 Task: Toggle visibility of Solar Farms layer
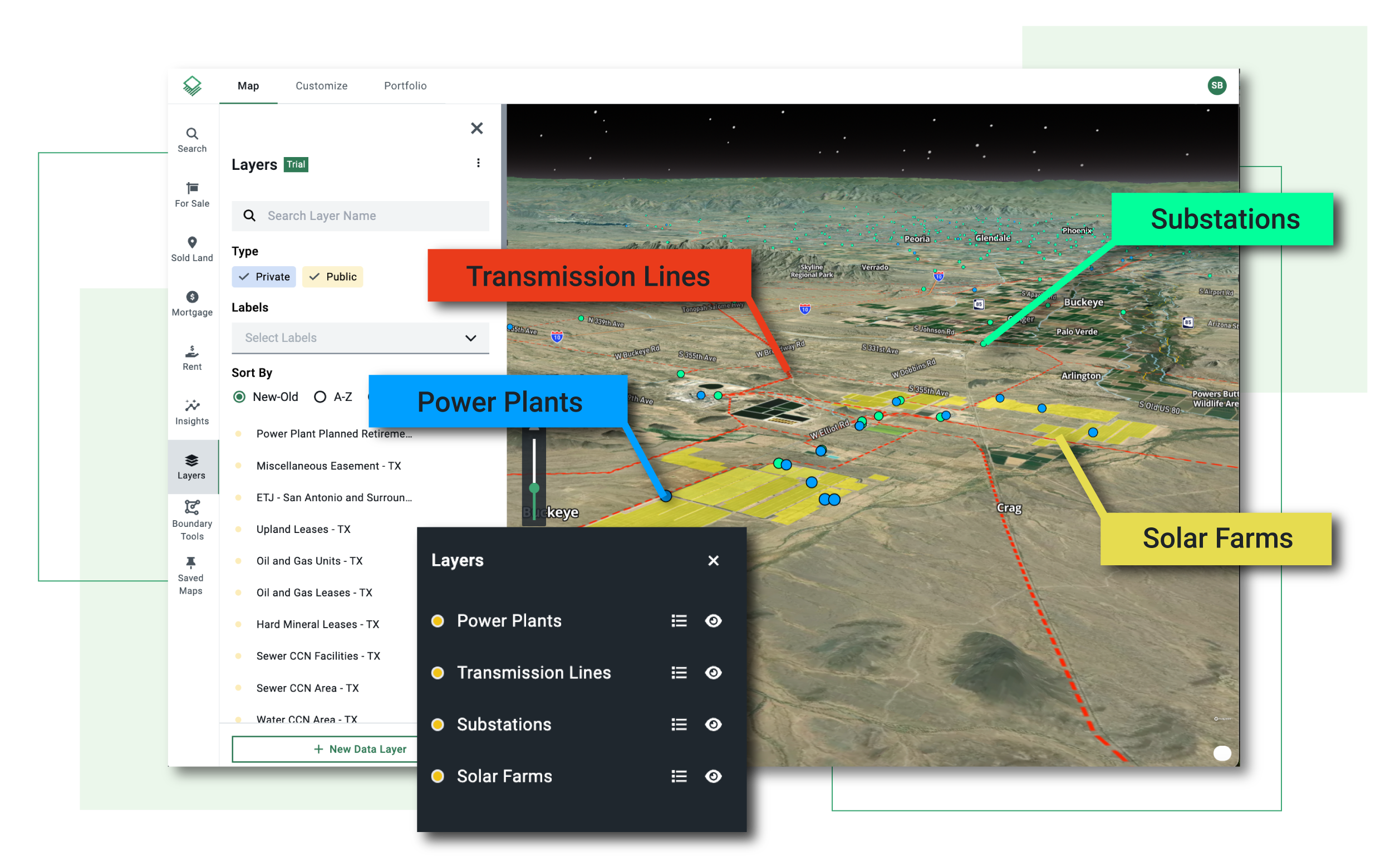(713, 776)
